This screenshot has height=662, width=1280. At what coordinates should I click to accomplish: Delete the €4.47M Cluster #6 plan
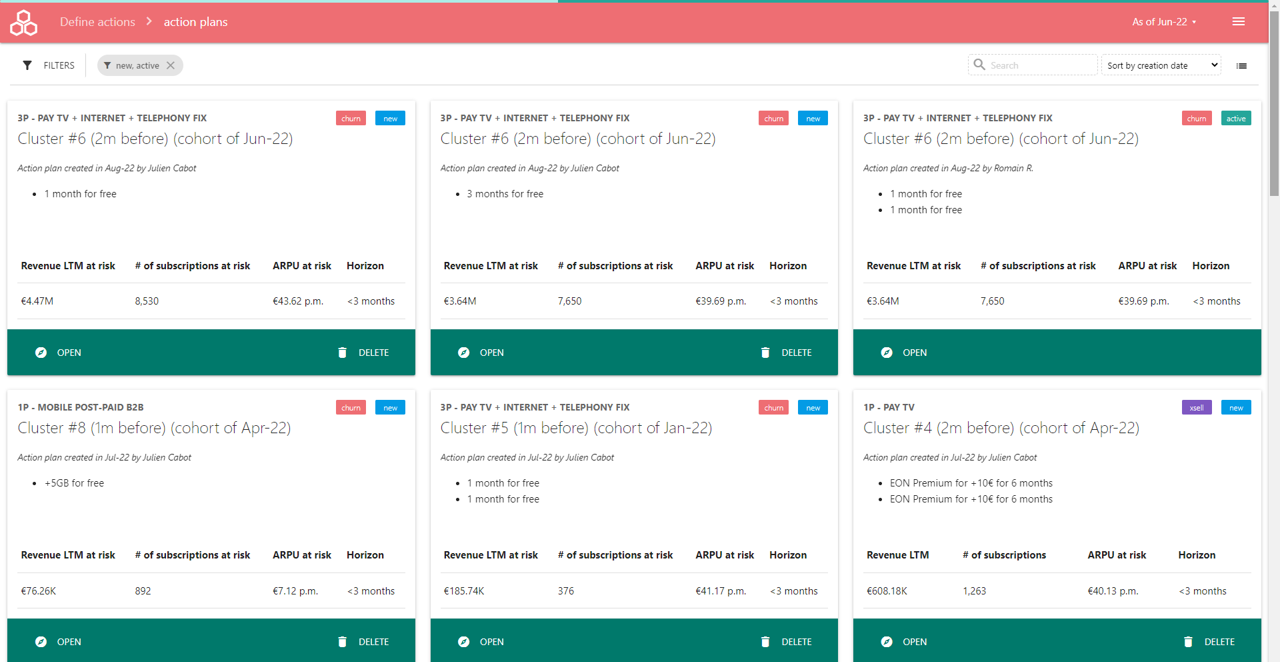click(x=363, y=353)
